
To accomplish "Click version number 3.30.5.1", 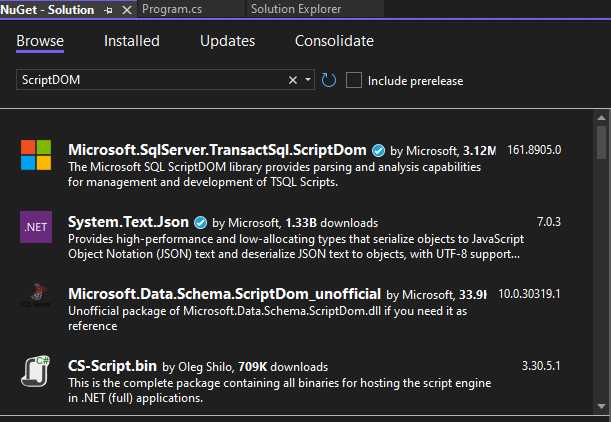I will [x=541, y=366].
